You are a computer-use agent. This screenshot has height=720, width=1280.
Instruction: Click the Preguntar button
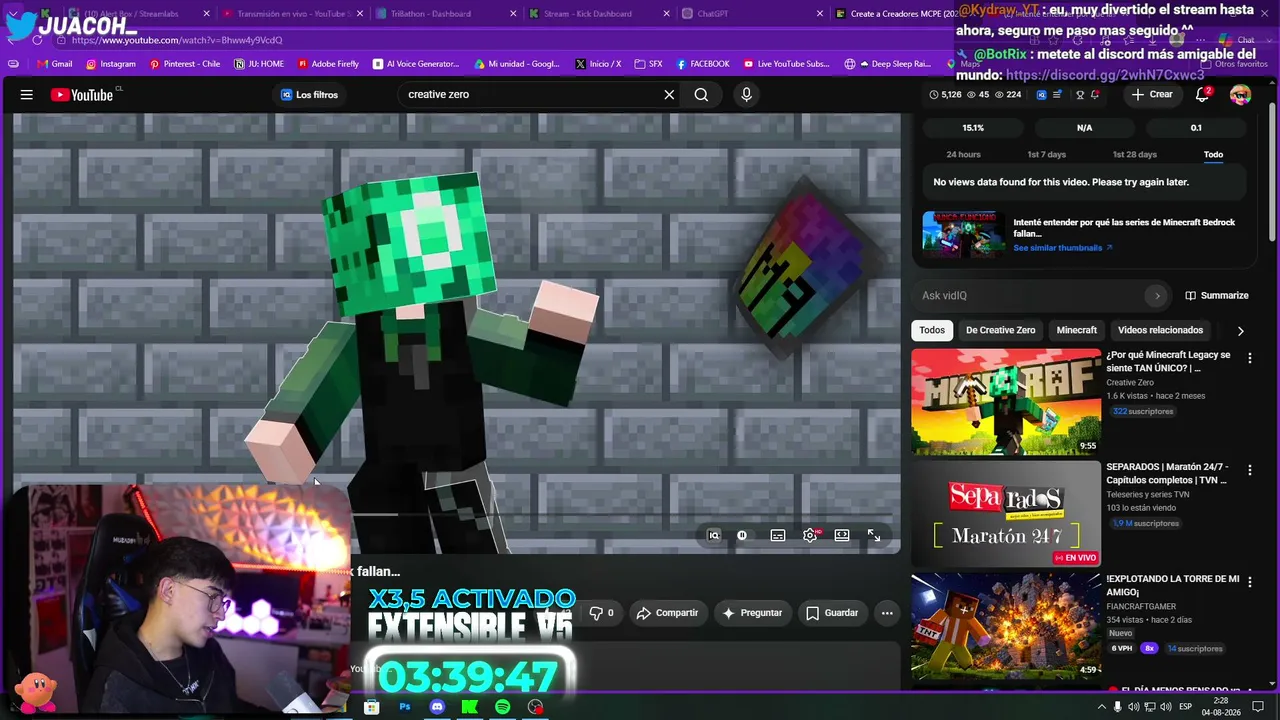(x=752, y=613)
